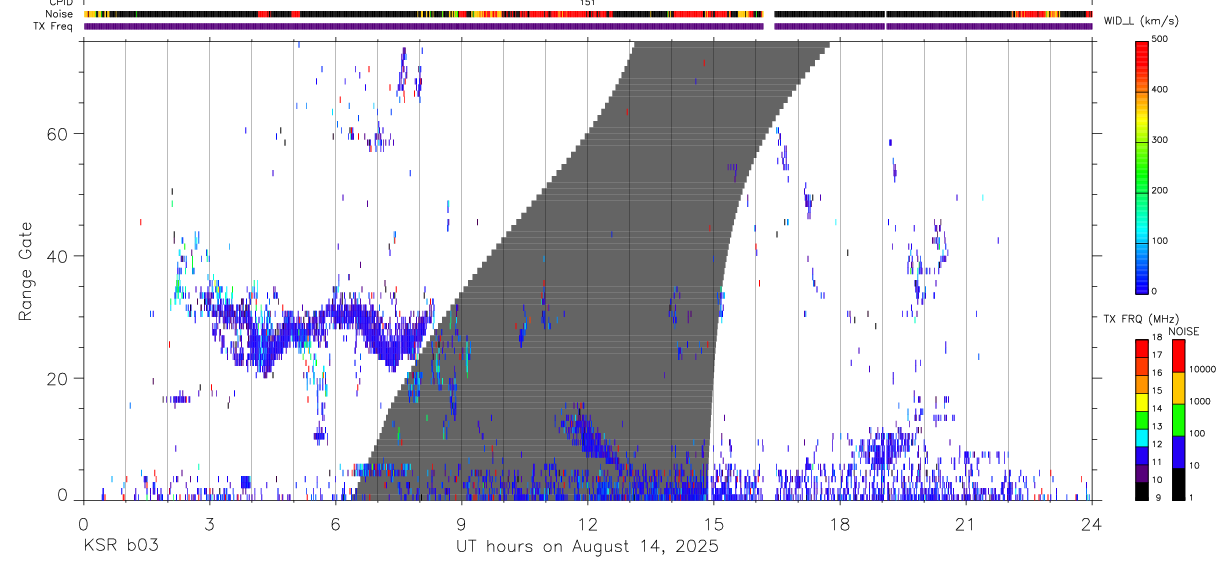
Task: Pick the yellow segment of TX FRQ legend
Action: (1142, 402)
